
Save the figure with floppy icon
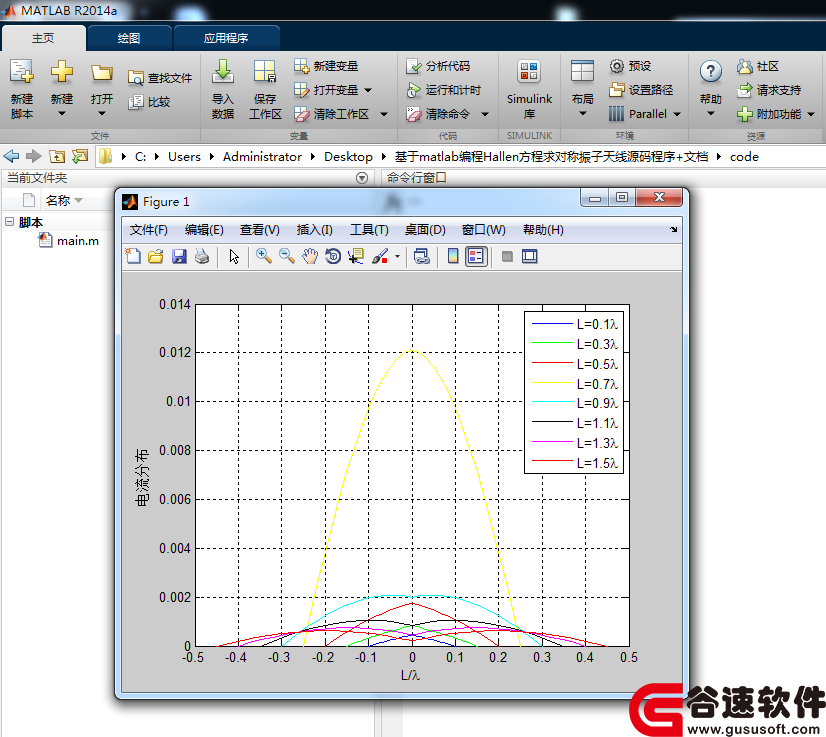pyautogui.click(x=179, y=257)
